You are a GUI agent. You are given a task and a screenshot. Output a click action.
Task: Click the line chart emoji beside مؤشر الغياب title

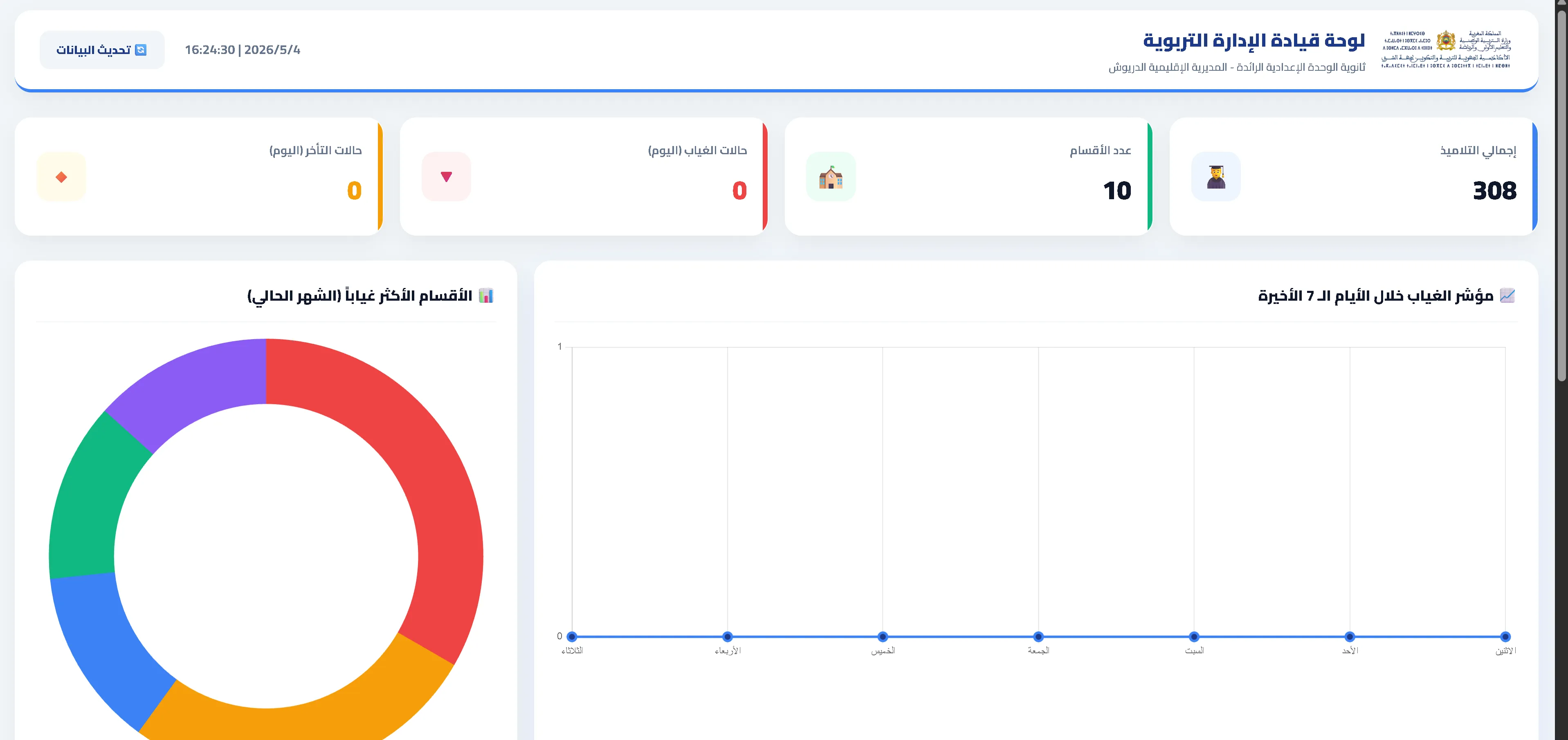click(1507, 295)
